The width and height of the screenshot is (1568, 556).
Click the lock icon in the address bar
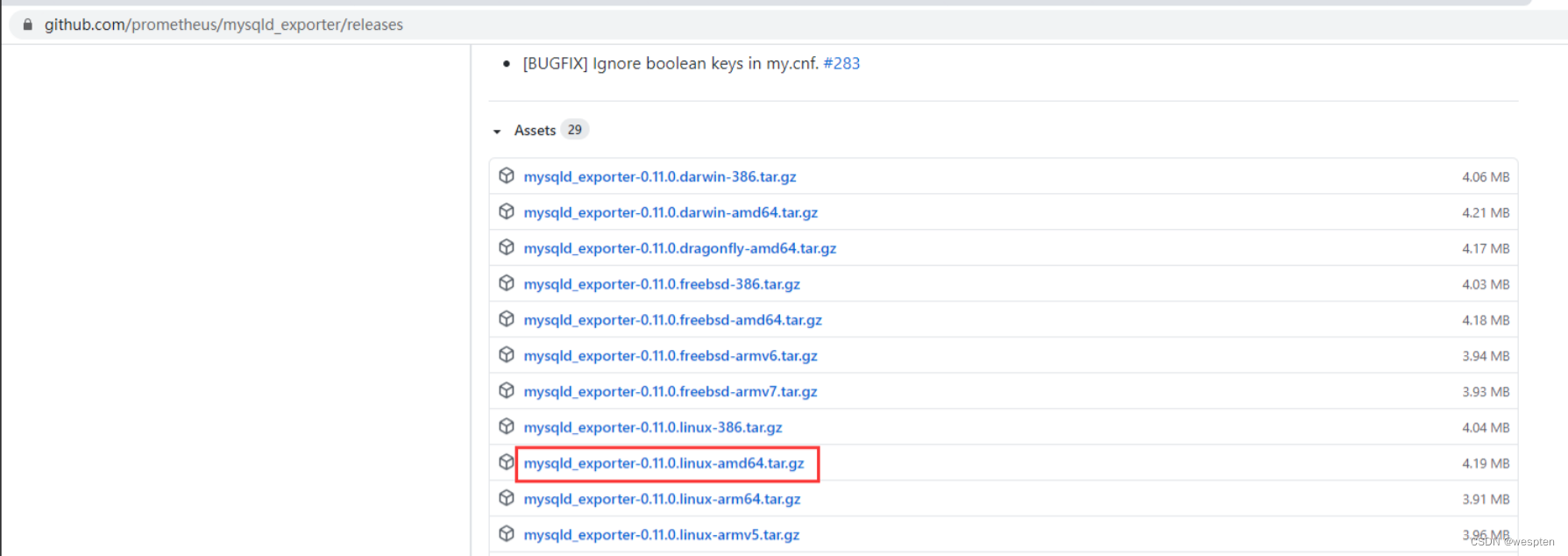(x=28, y=25)
